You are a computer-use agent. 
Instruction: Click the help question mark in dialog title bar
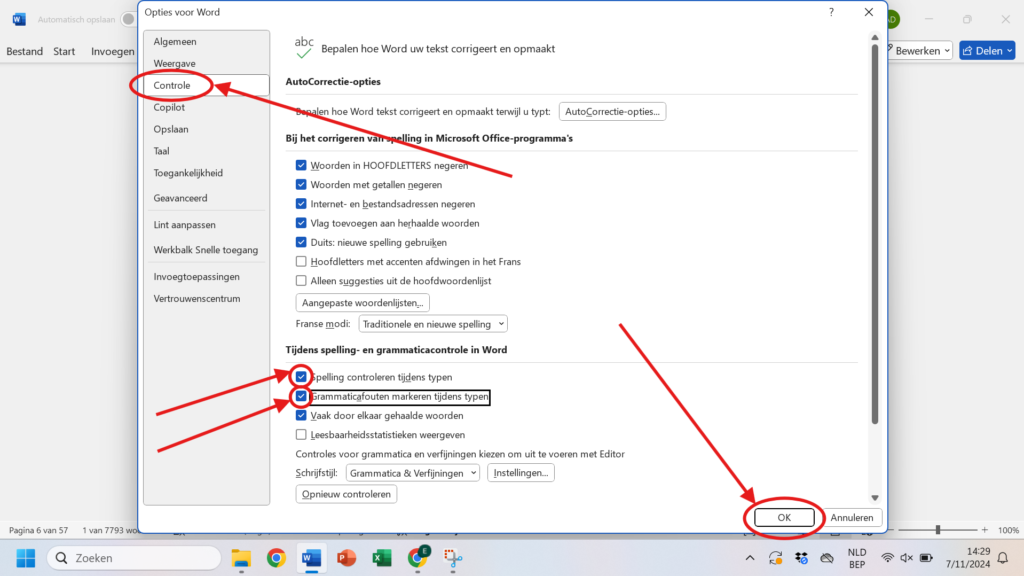pyautogui.click(x=831, y=12)
